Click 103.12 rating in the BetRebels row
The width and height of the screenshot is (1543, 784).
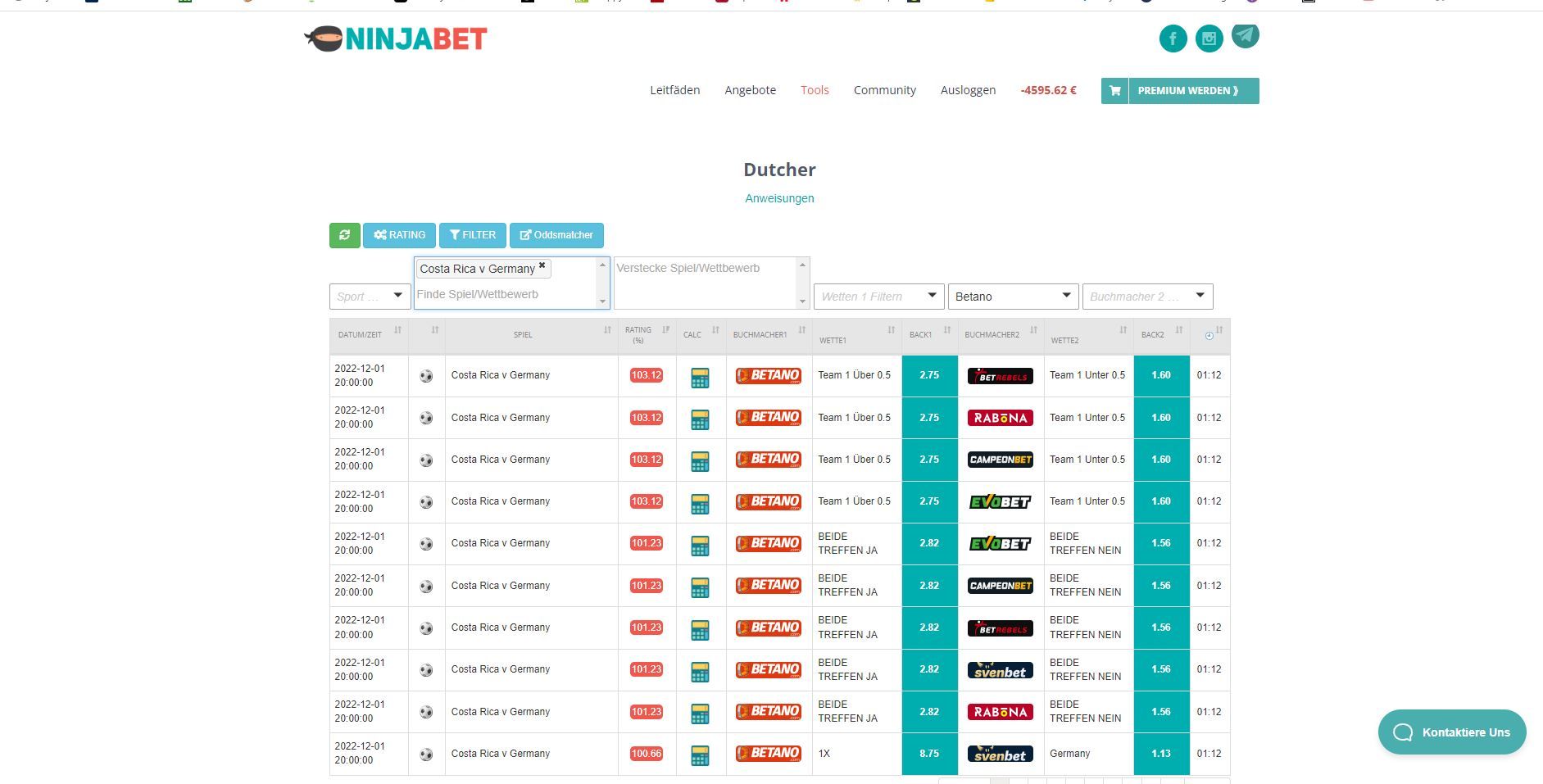[647, 375]
